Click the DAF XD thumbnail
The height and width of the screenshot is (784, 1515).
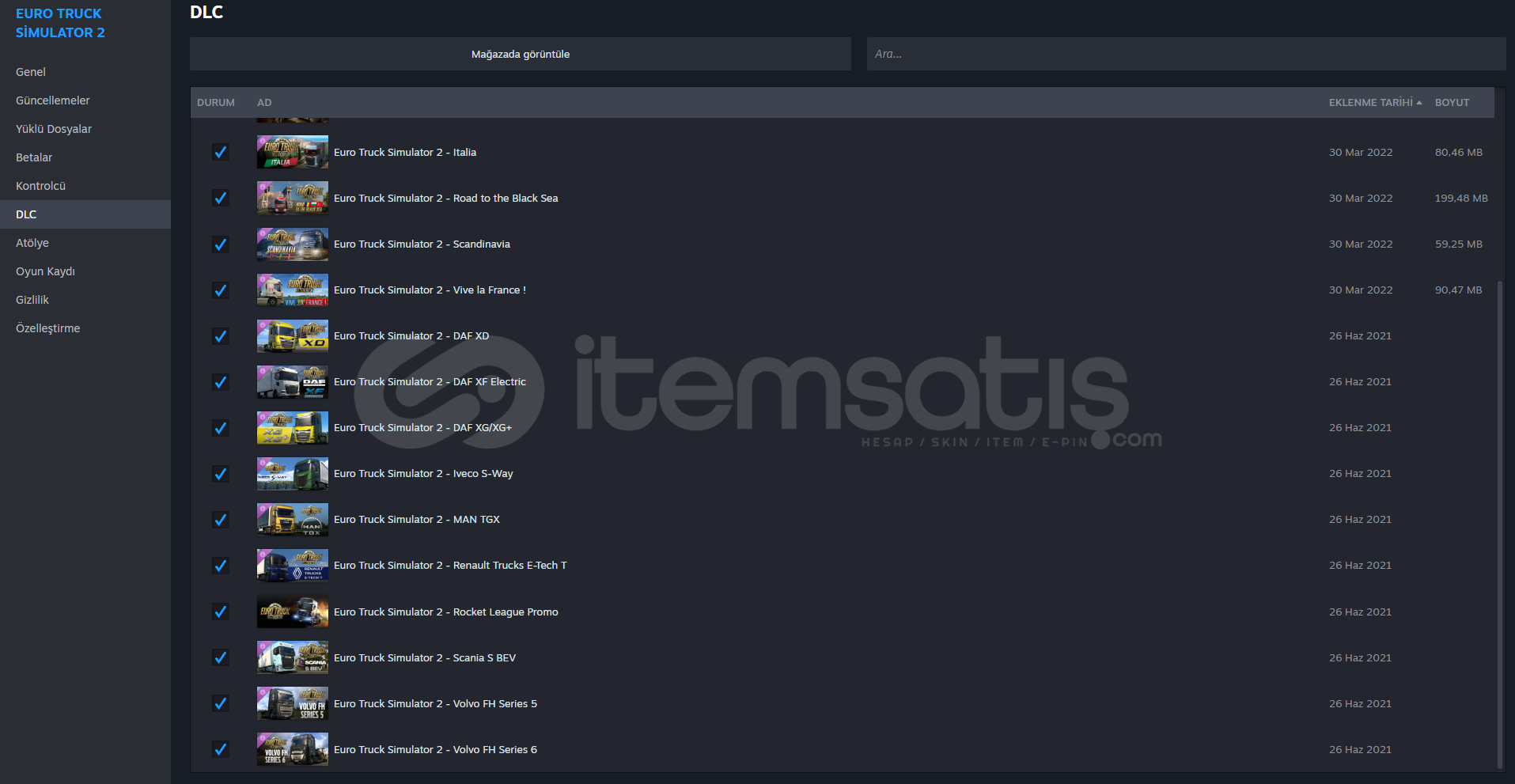[x=292, y=335]
